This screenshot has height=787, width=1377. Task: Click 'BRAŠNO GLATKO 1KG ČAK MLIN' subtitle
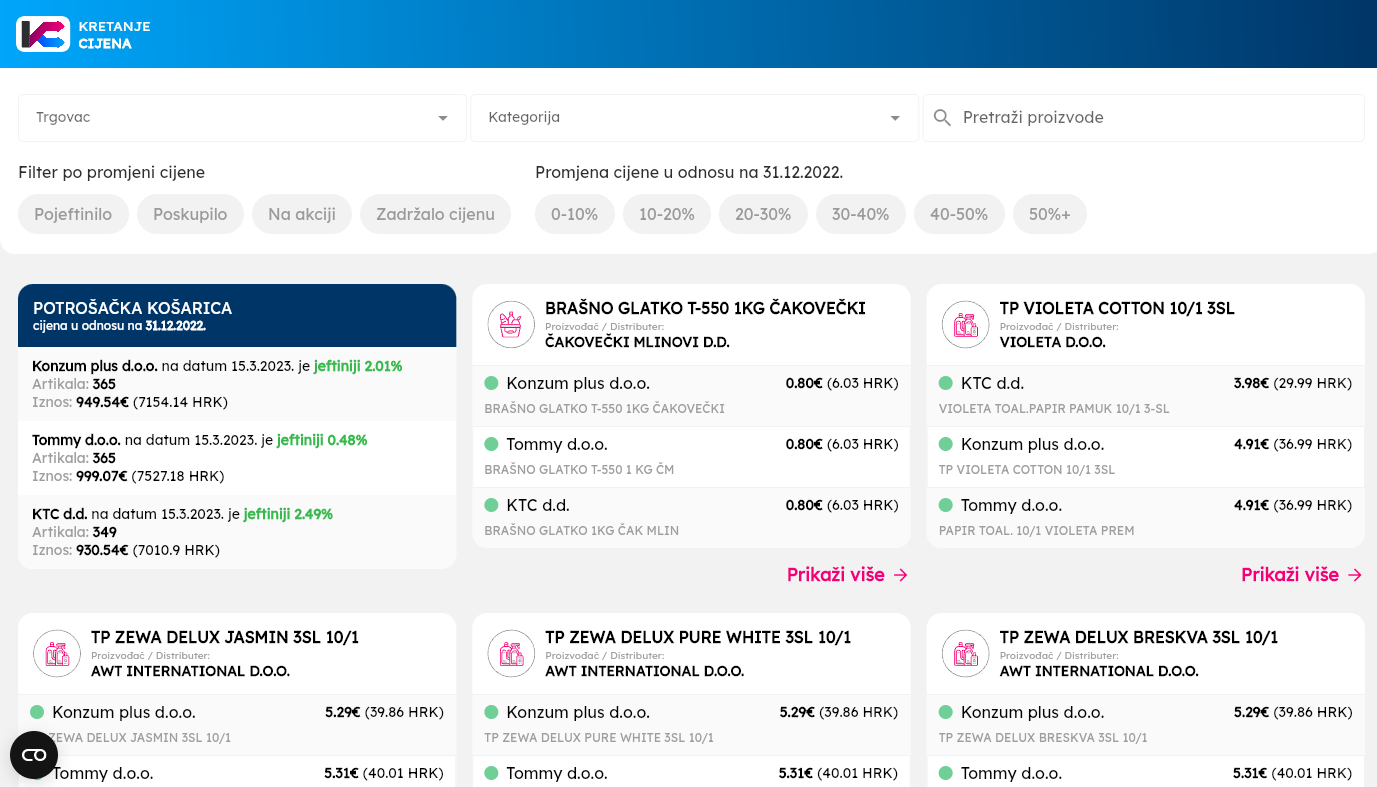click(x=581, y=531)
